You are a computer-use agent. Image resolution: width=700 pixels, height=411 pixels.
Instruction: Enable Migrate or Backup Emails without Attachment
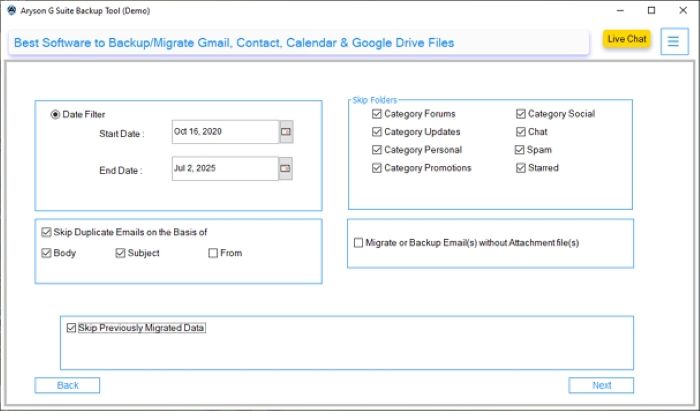click(x=358, y=243)
